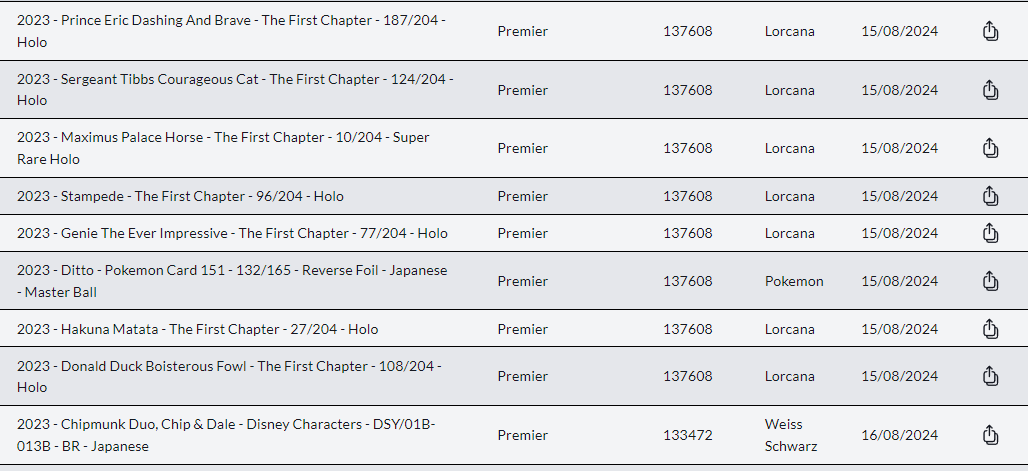Image resolution: width=1028 pixels, height=471 pixels.
Task: Click the order number 133472
Action: [x=688, y=435]
